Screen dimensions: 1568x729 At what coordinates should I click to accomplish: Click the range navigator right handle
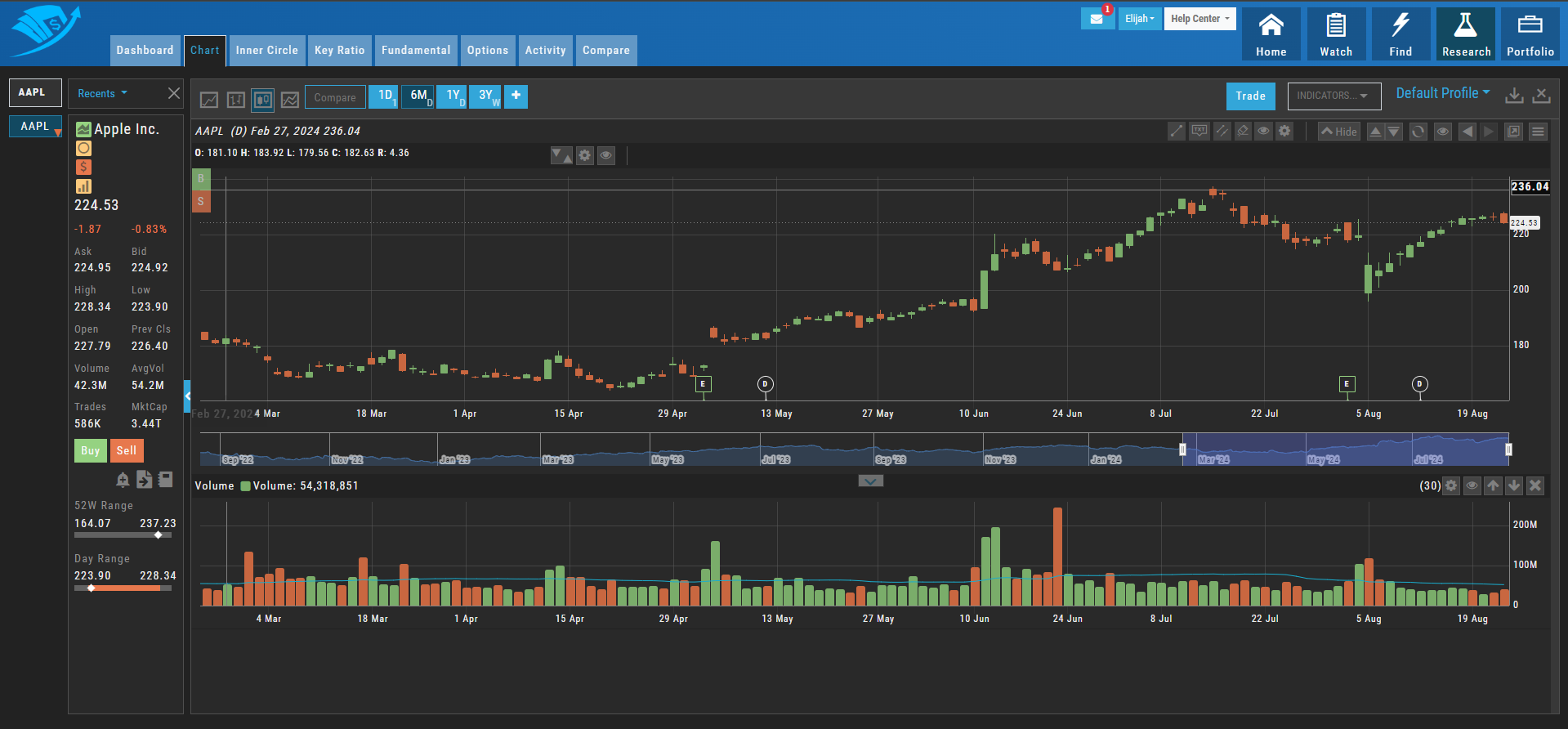point(1508,449)
